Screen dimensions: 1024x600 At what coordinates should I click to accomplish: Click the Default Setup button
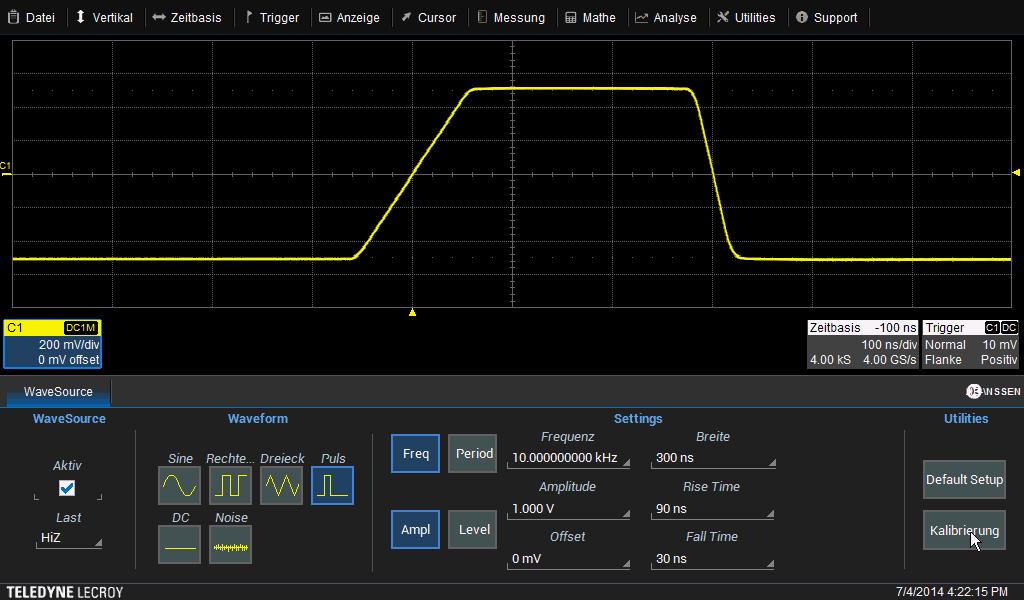(964, 479)
